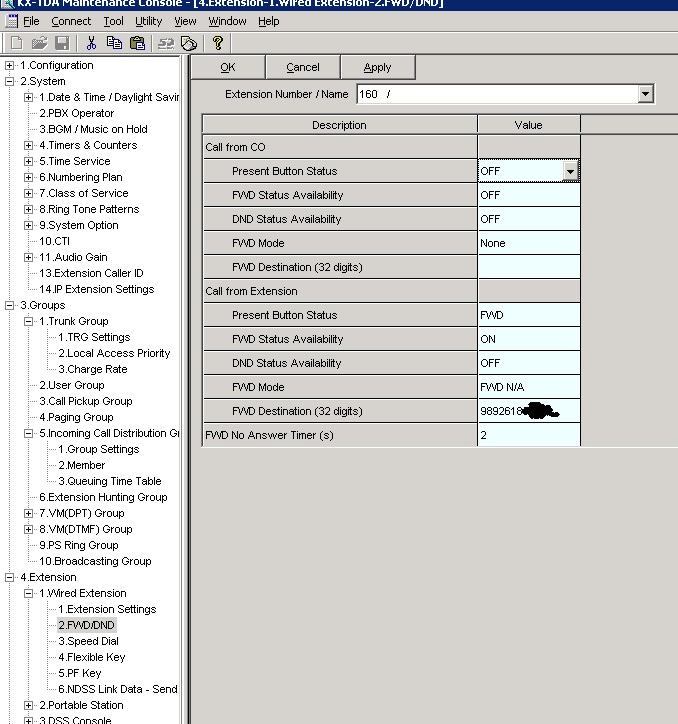Click Extension Present Button Status value FWD

pyautogui.click(x=529, y=315)
